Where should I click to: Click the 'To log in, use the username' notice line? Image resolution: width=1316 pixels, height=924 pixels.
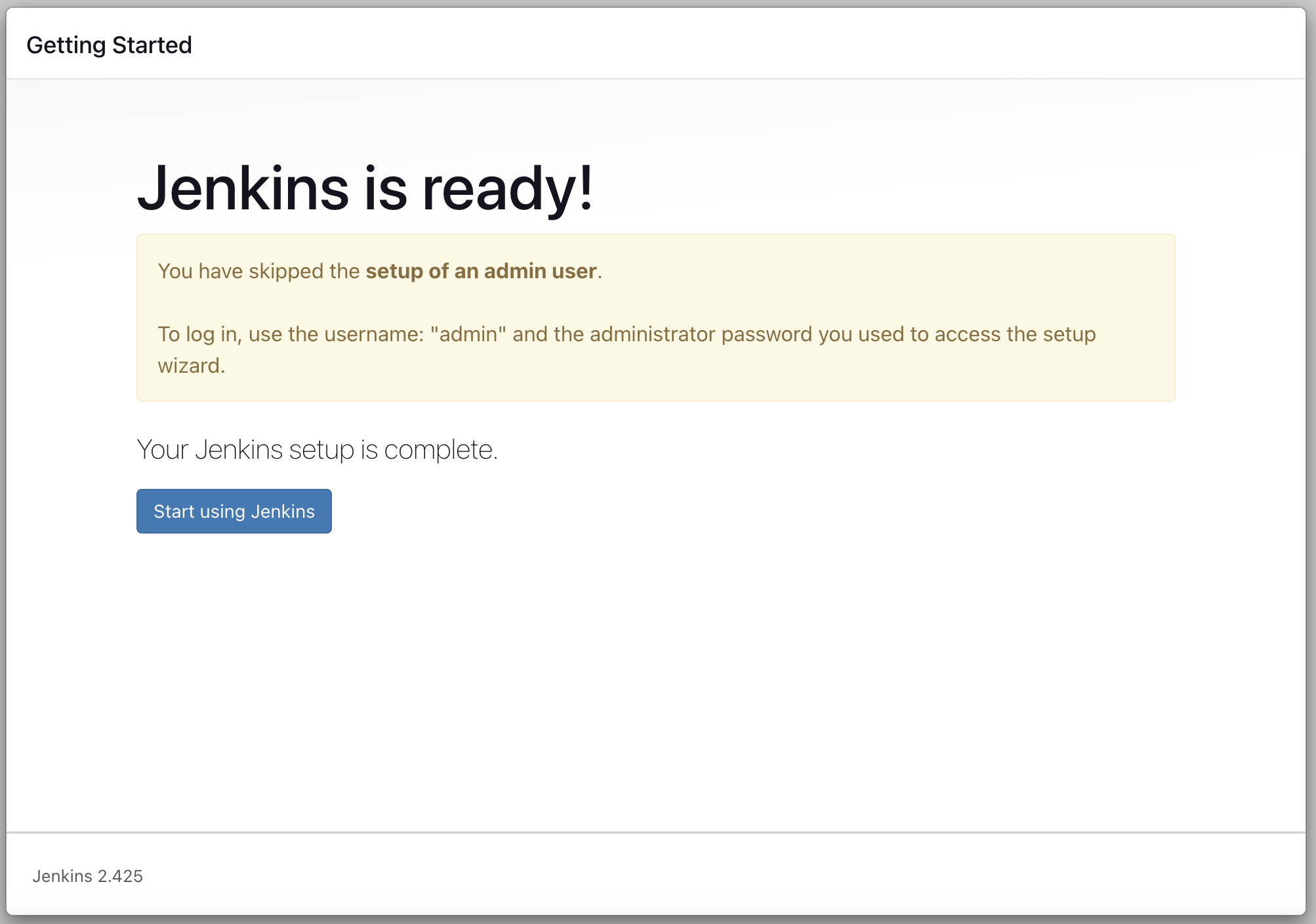click(627, 350)
